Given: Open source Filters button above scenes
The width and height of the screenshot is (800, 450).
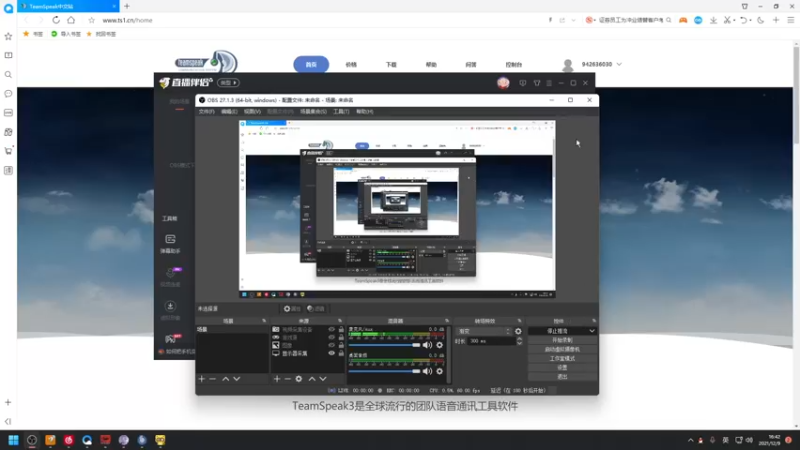Looking at the screenshot, I should coord(316,309).
